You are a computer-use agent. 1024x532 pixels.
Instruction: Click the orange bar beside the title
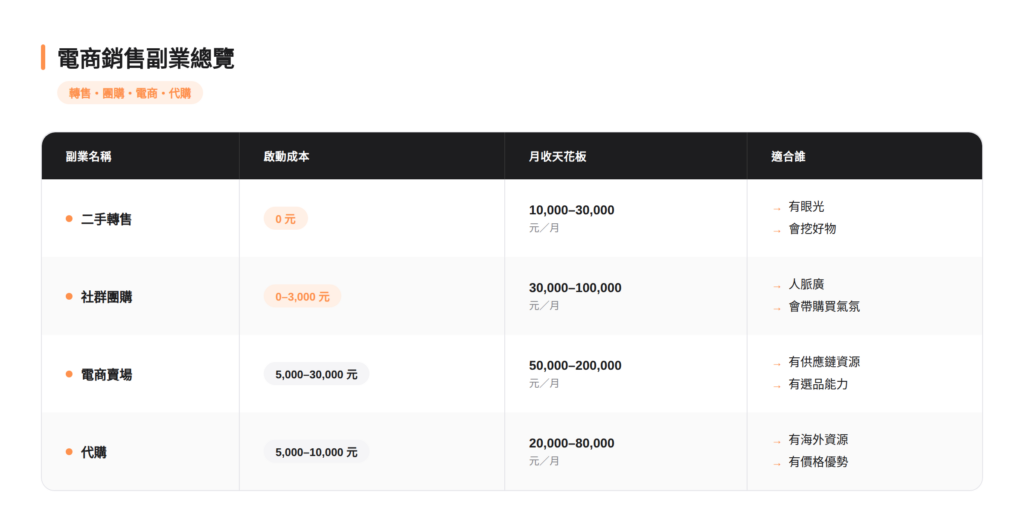43,58
